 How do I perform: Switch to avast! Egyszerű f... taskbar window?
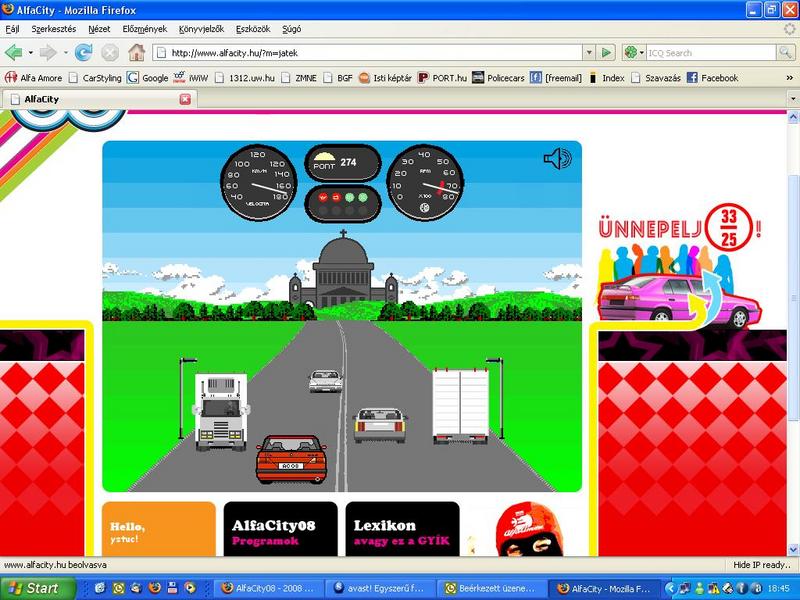(381, 588)
